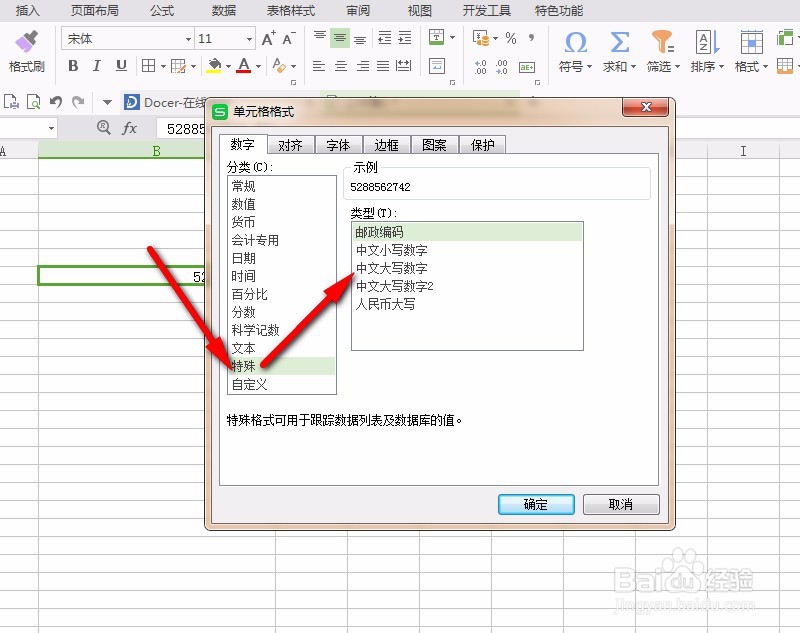The image size is (800, 633).
Task: Click 取消 to dismiss the dialog
Action: coord(622,504)
